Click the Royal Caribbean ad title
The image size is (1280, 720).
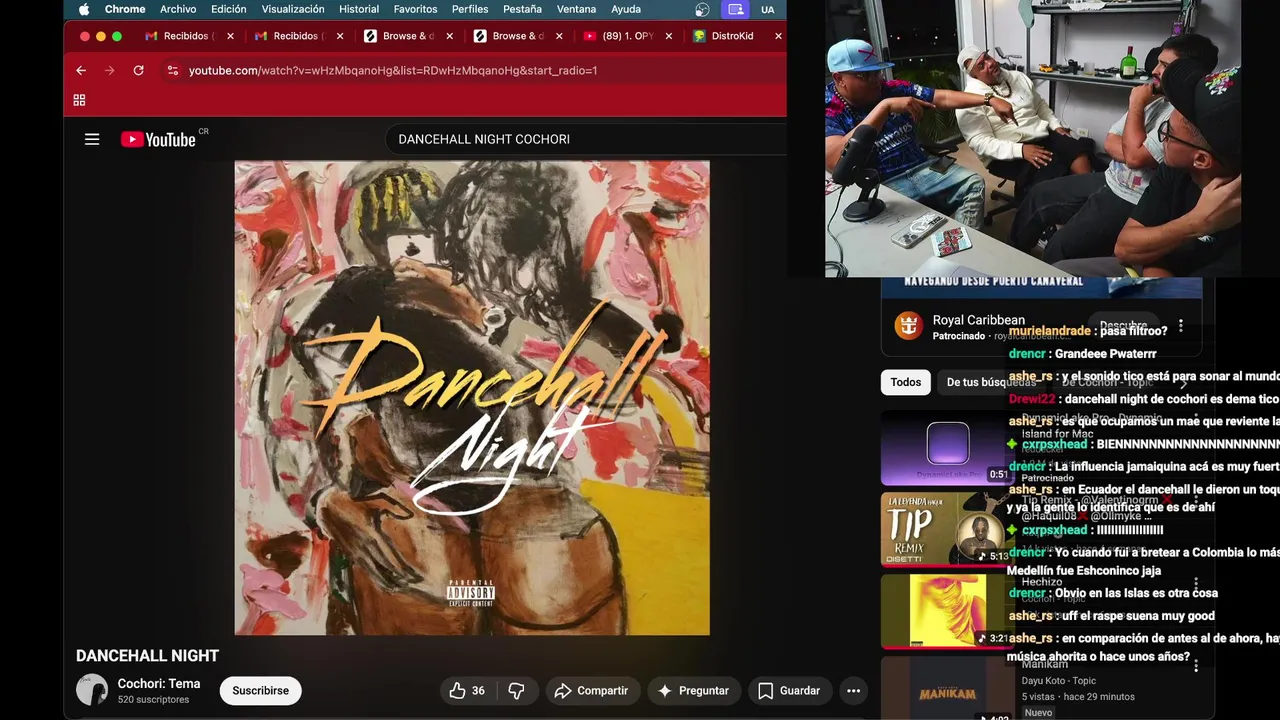[x=978, y=320]
